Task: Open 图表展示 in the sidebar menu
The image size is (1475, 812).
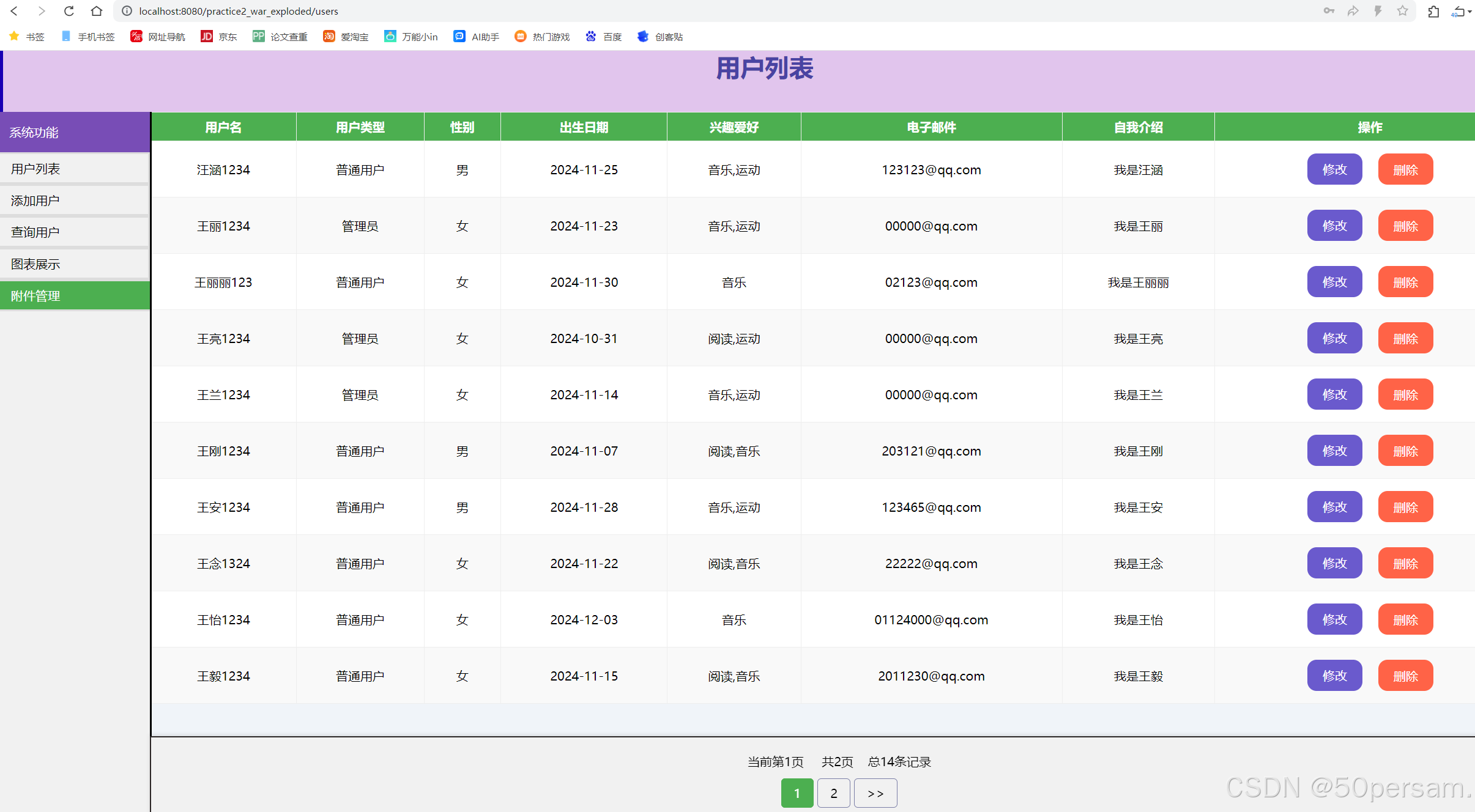Action: click(x=75, y=264)
